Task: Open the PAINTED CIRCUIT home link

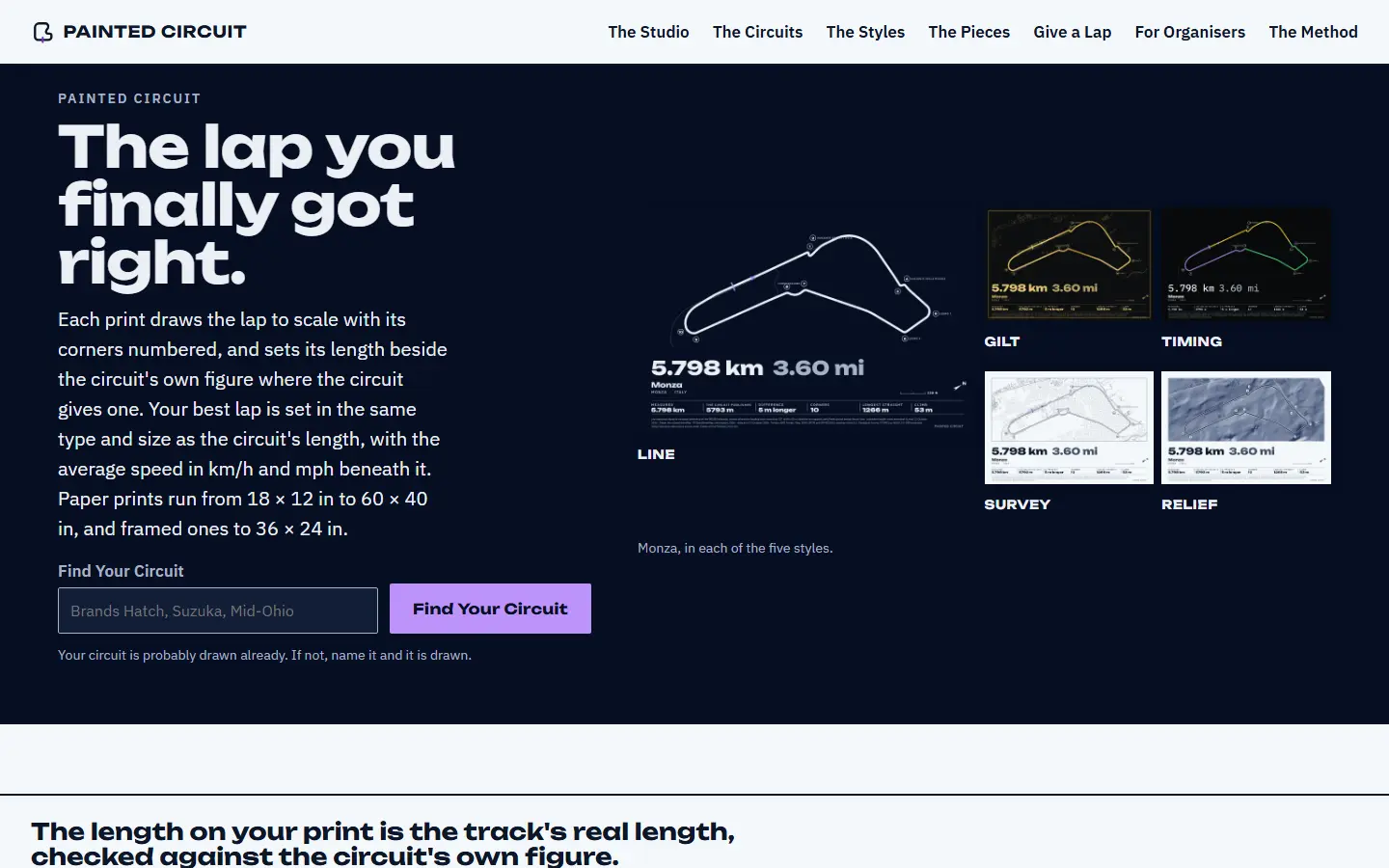Action: (x=140, y=32)
